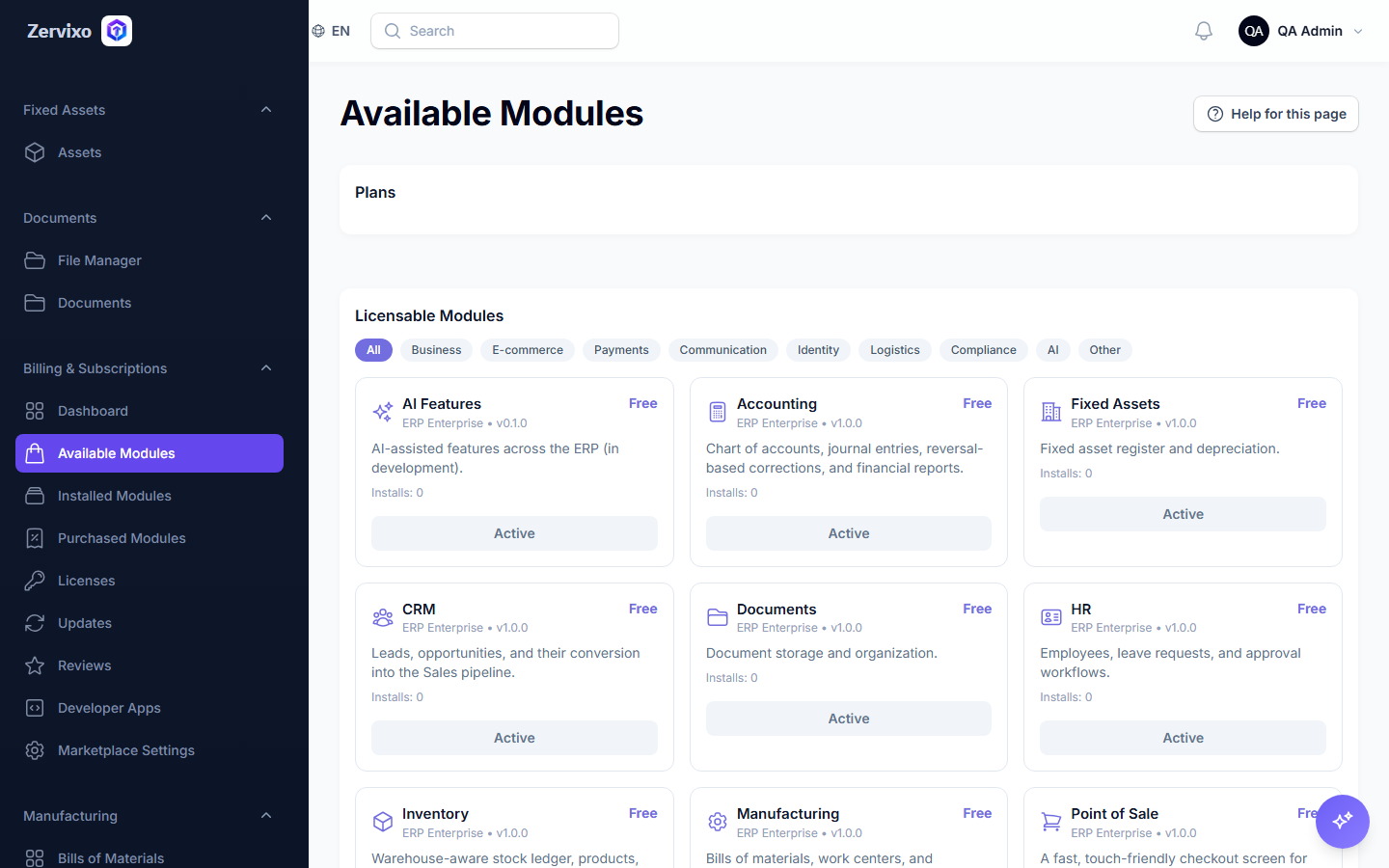Image resolution: width=1389 pixels, height=868 pixels.
Task: Filter modules by Communication
Action: tap(723, 350)
